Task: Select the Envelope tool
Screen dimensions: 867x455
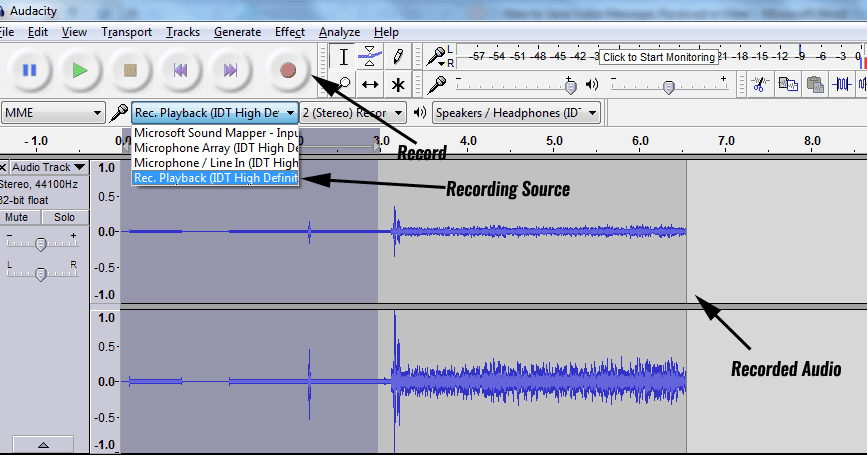Action: pyautogui.click(x=369, y=57)
